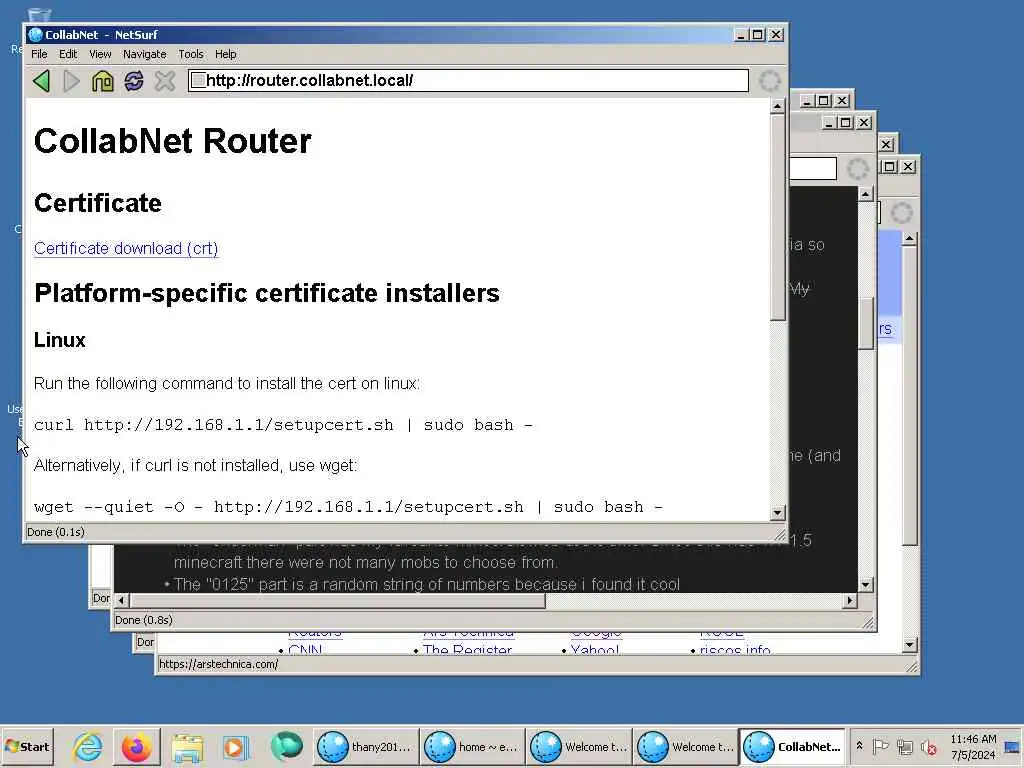Click the CollabNet taskbar button
The width and height of the screenshot is (1024, 768).
pos(793,746)
